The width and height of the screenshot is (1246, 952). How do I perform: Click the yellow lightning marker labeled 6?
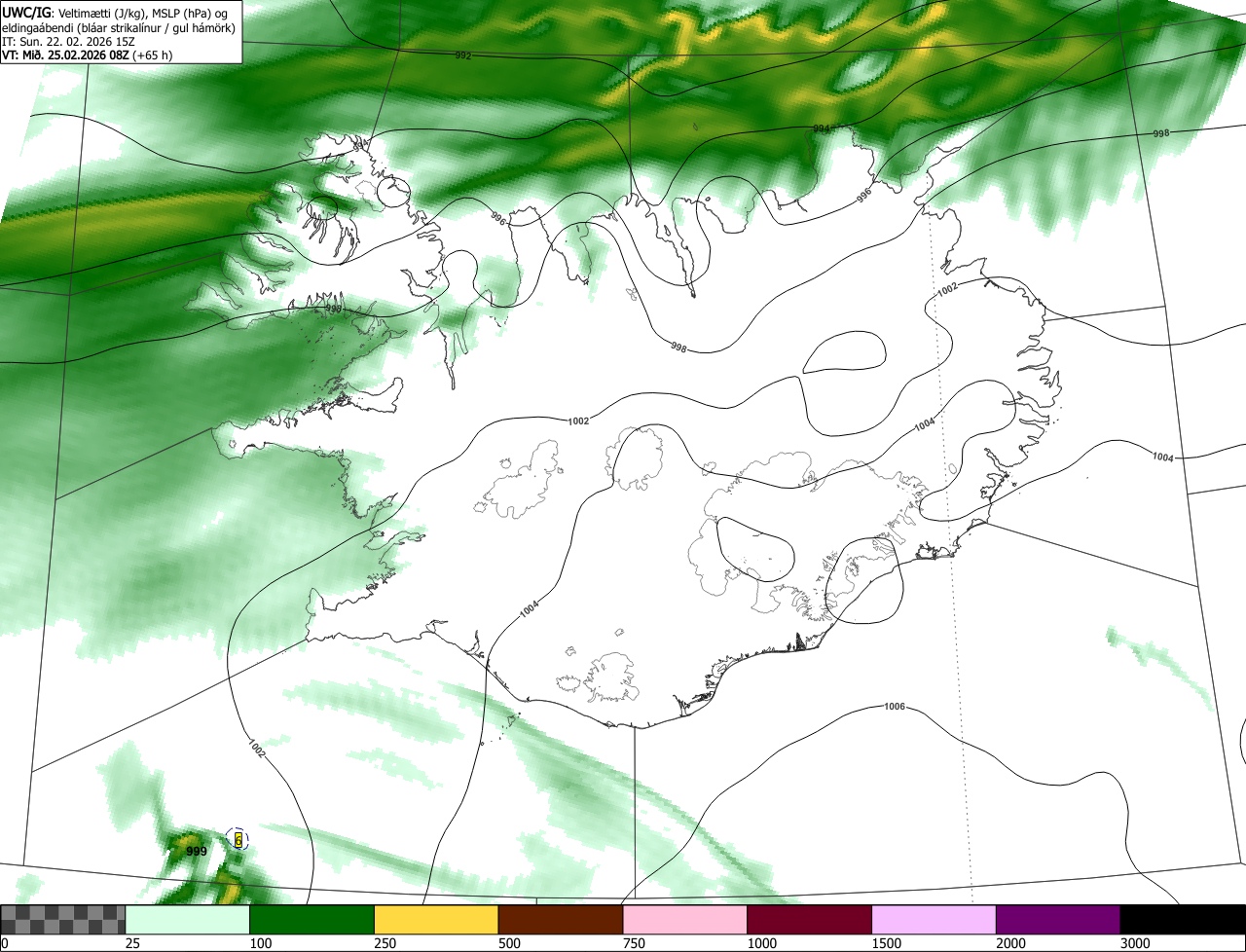click(238, 839)
